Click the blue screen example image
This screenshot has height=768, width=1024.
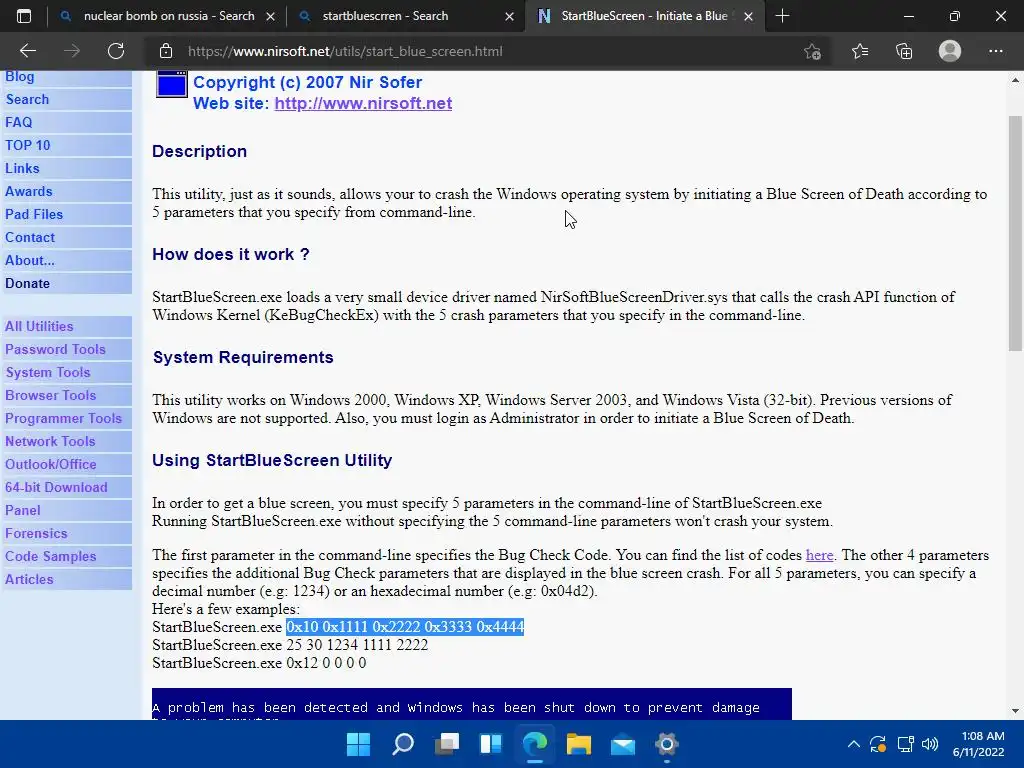[x=472, y=704]
